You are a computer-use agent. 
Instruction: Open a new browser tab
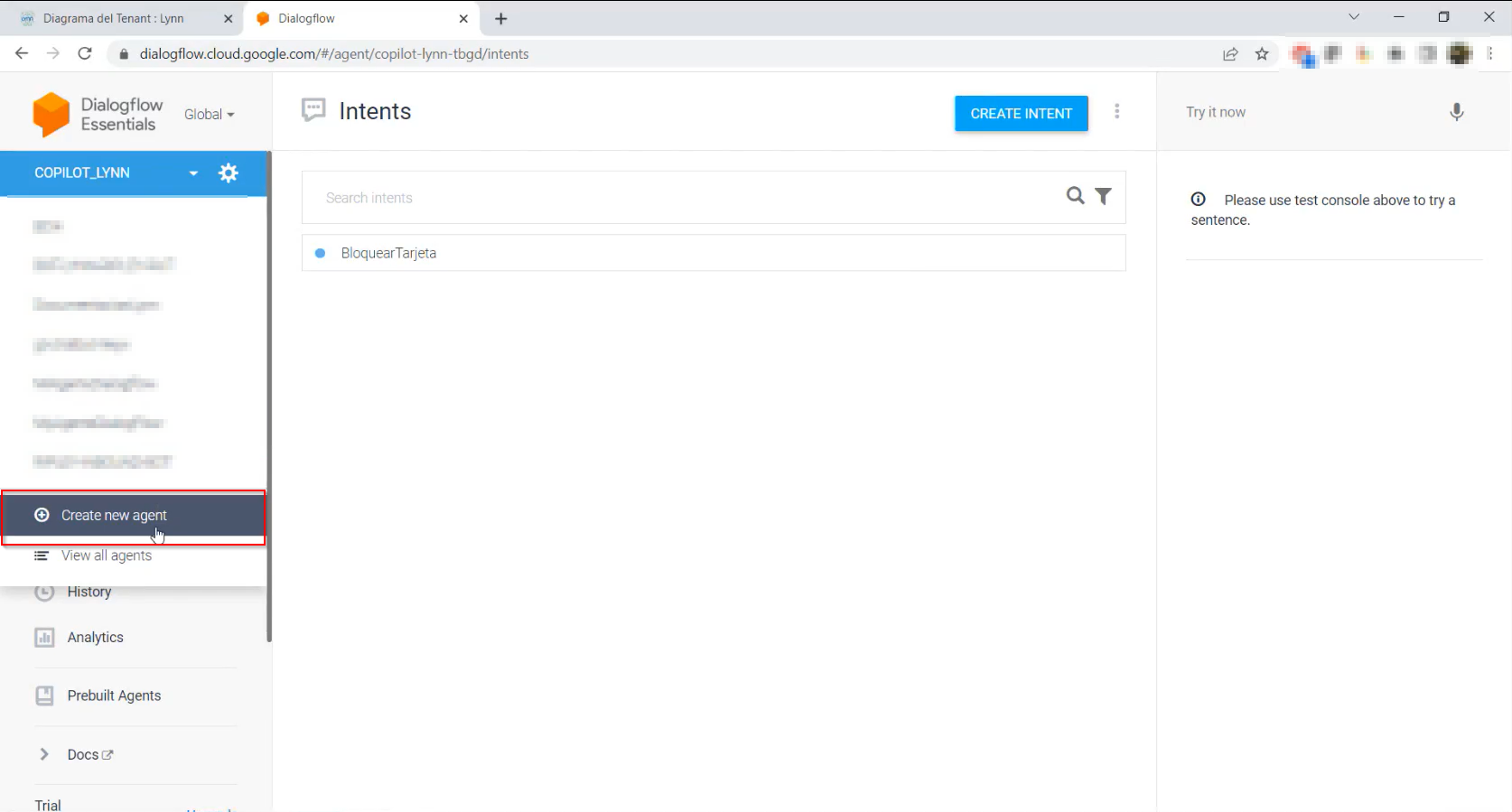point(501,19)
